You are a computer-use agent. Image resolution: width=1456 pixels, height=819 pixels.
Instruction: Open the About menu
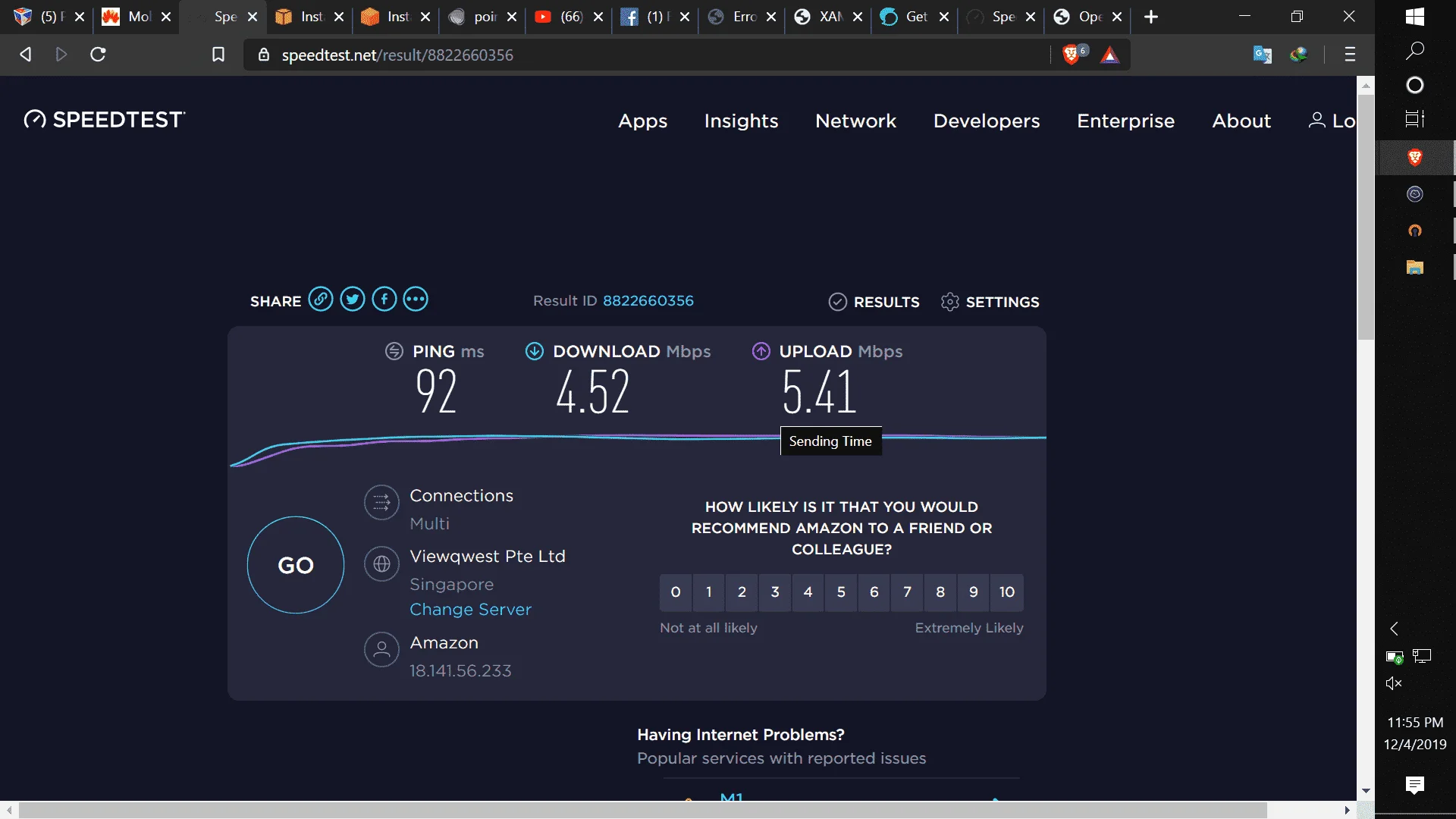pos(1241,121)
